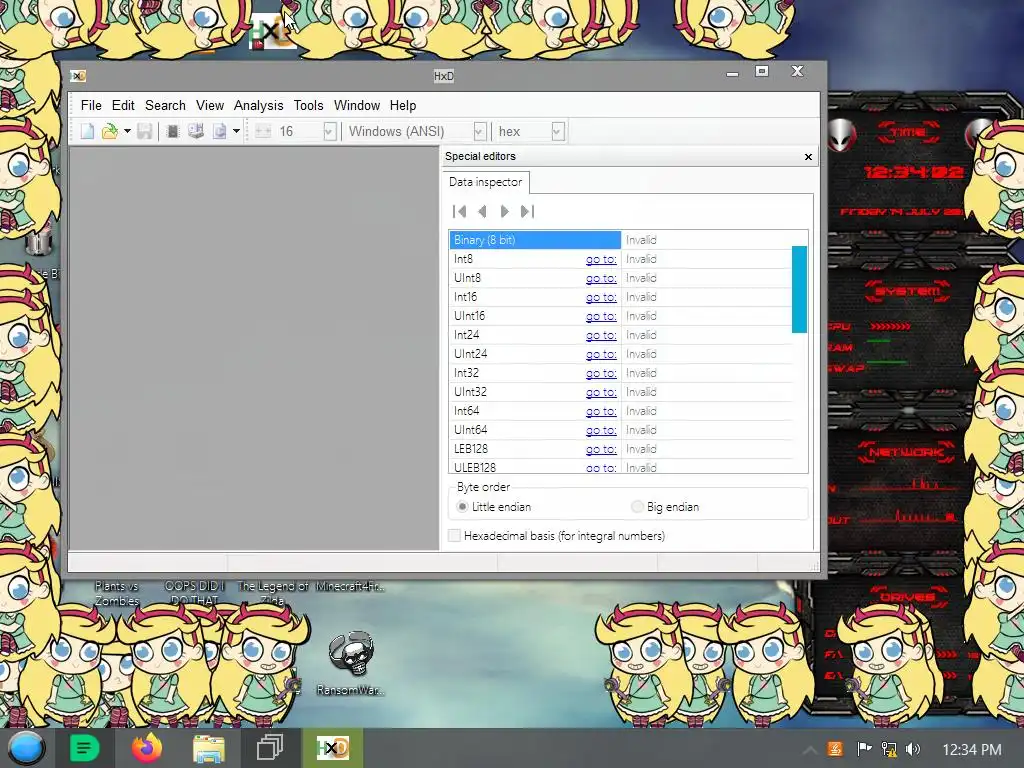Click the volume speaker tray icon
The height and width of the screenshot is (768, 1024).
913,749
